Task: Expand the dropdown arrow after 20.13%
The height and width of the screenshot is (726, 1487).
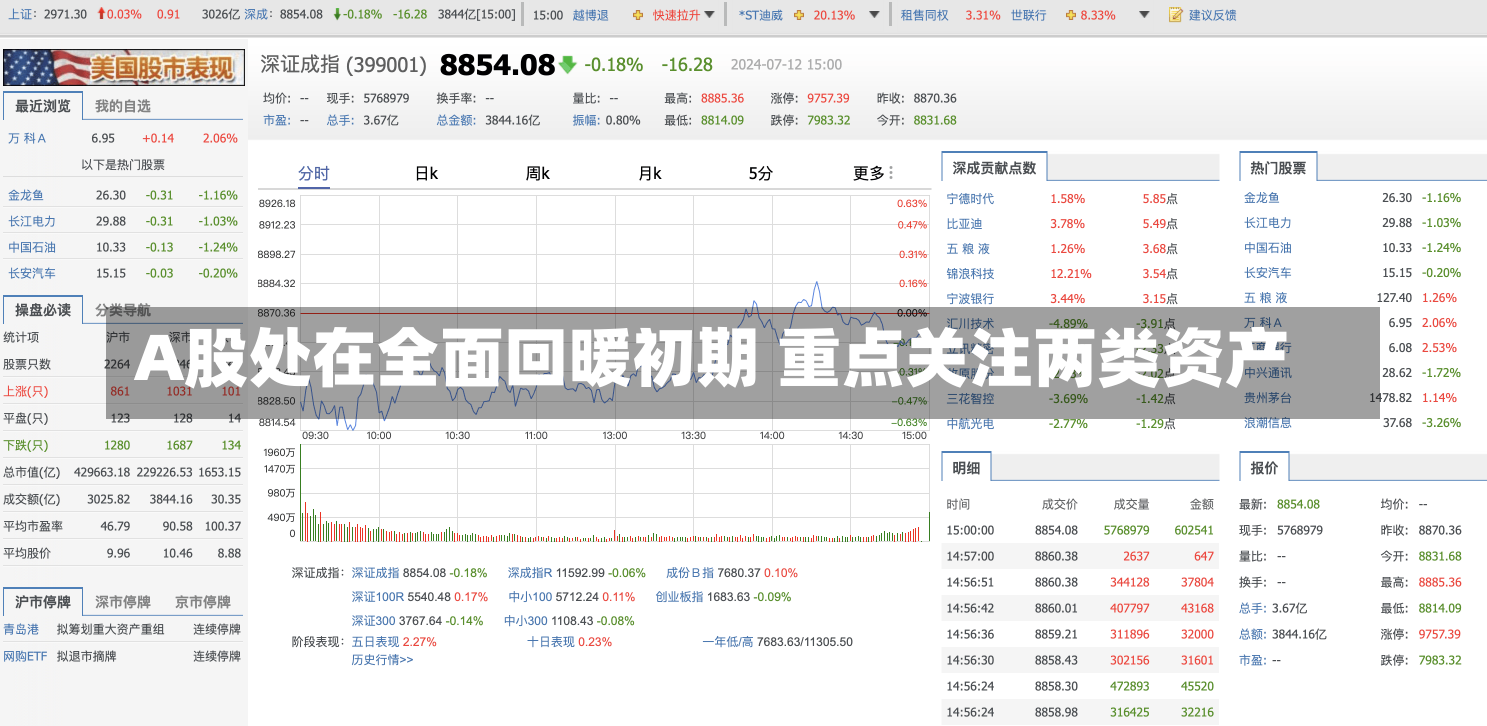Action: (x=875, y=15)
